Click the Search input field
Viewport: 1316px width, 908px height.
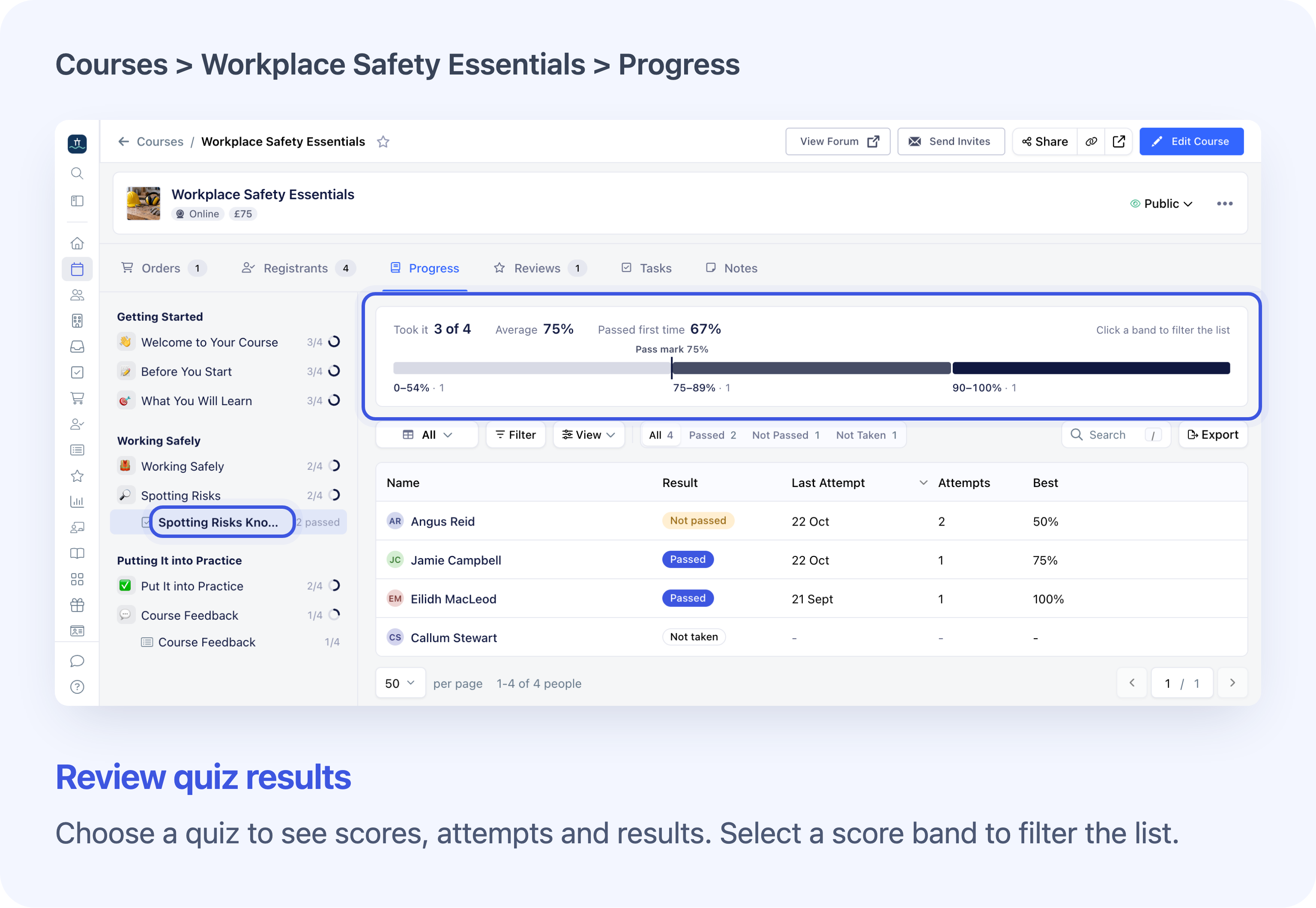tap(1116, 435)
